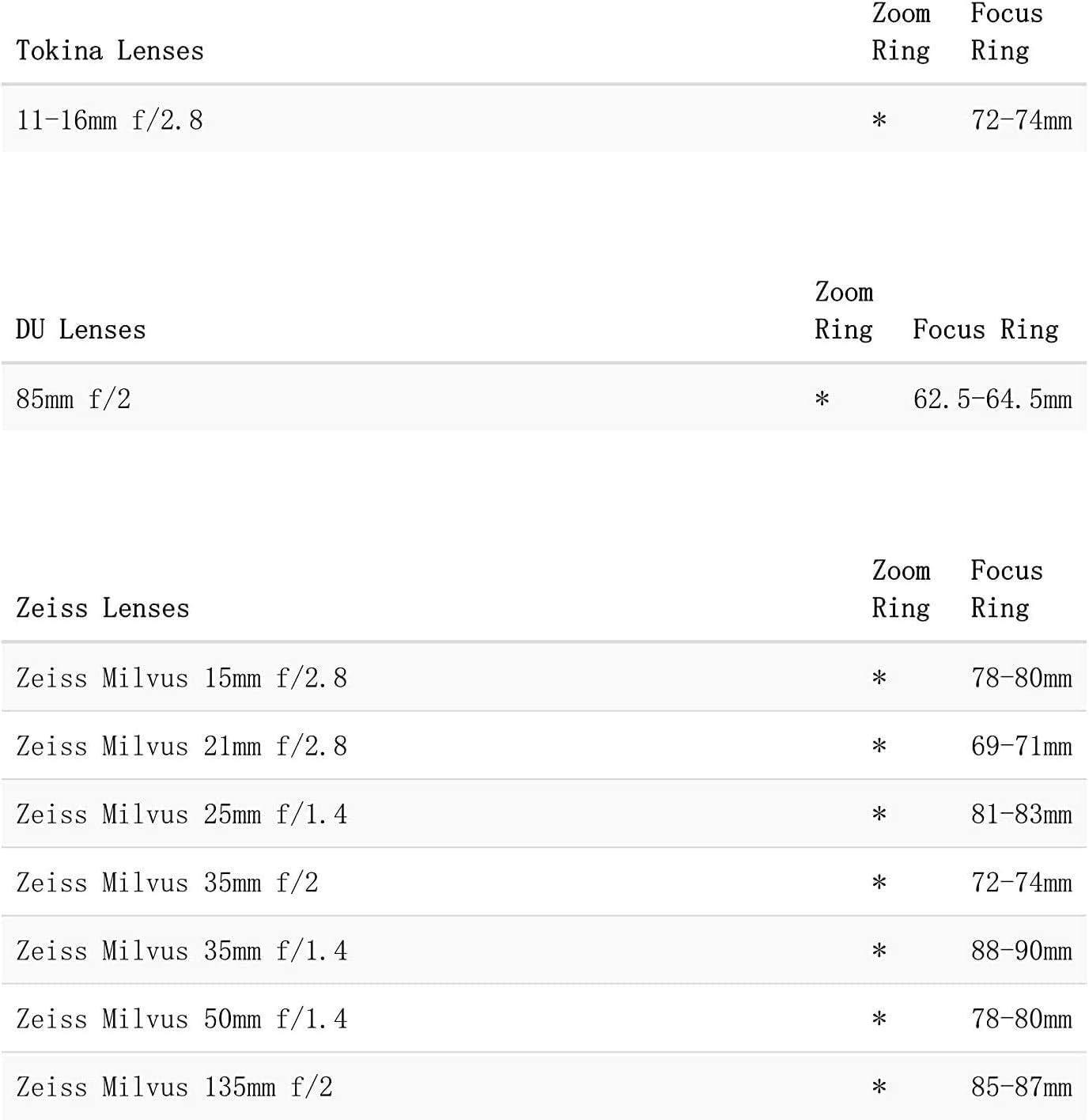Click the 72-74mm value for the Tokina lens
1089x1120 pixels.
pos(1021,120)
